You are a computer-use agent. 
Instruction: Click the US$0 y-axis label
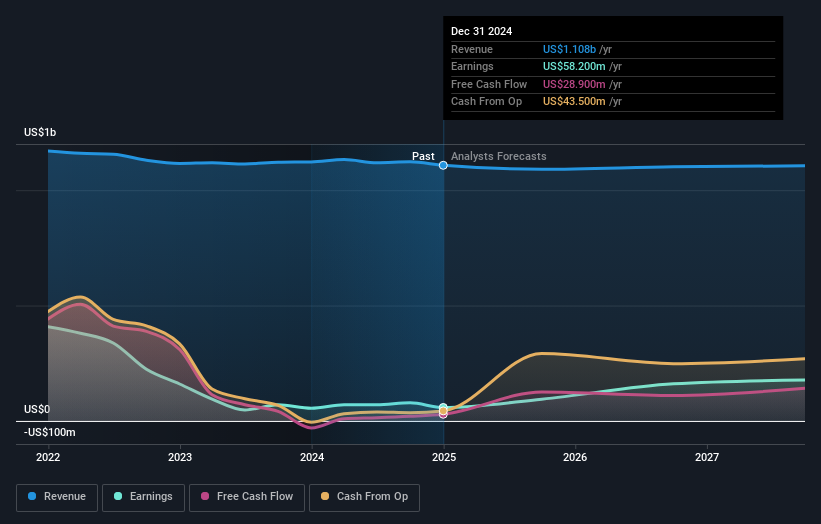pyautogui.click(x=37, y=409)
